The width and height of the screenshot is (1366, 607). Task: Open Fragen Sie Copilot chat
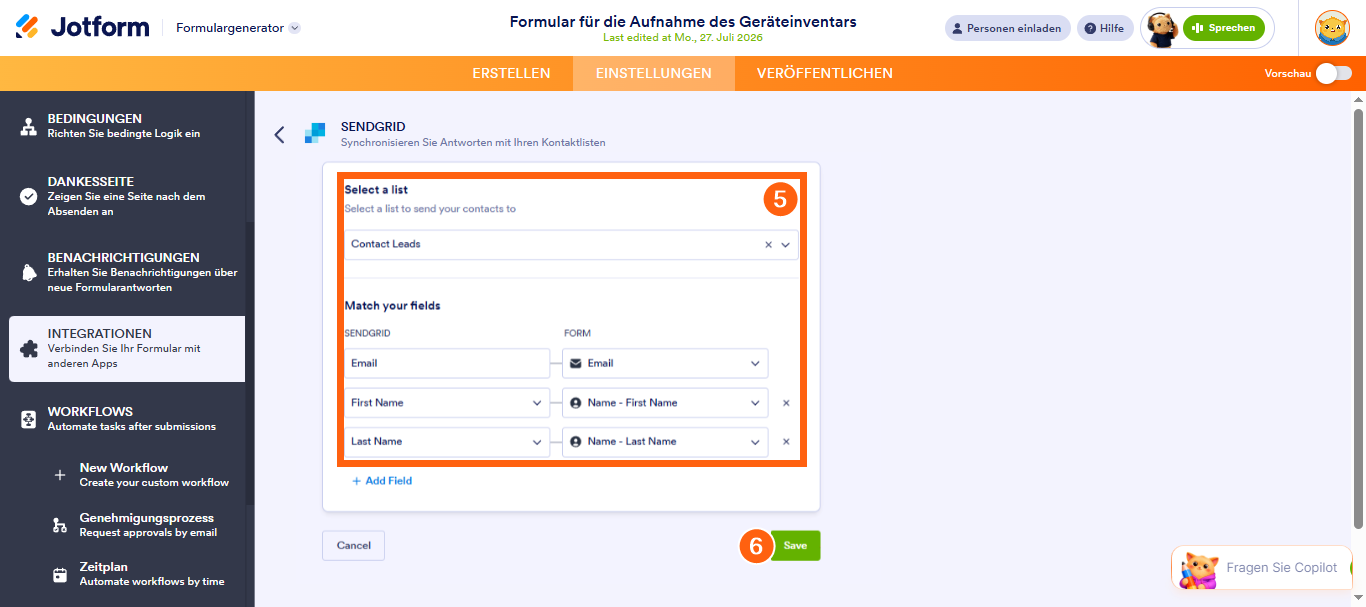[x=1262, y=568]
